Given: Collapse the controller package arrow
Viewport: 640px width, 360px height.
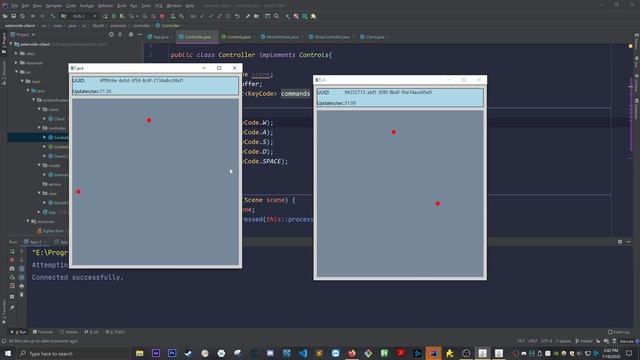Looking at the screenshot, I should pos(40,128).
